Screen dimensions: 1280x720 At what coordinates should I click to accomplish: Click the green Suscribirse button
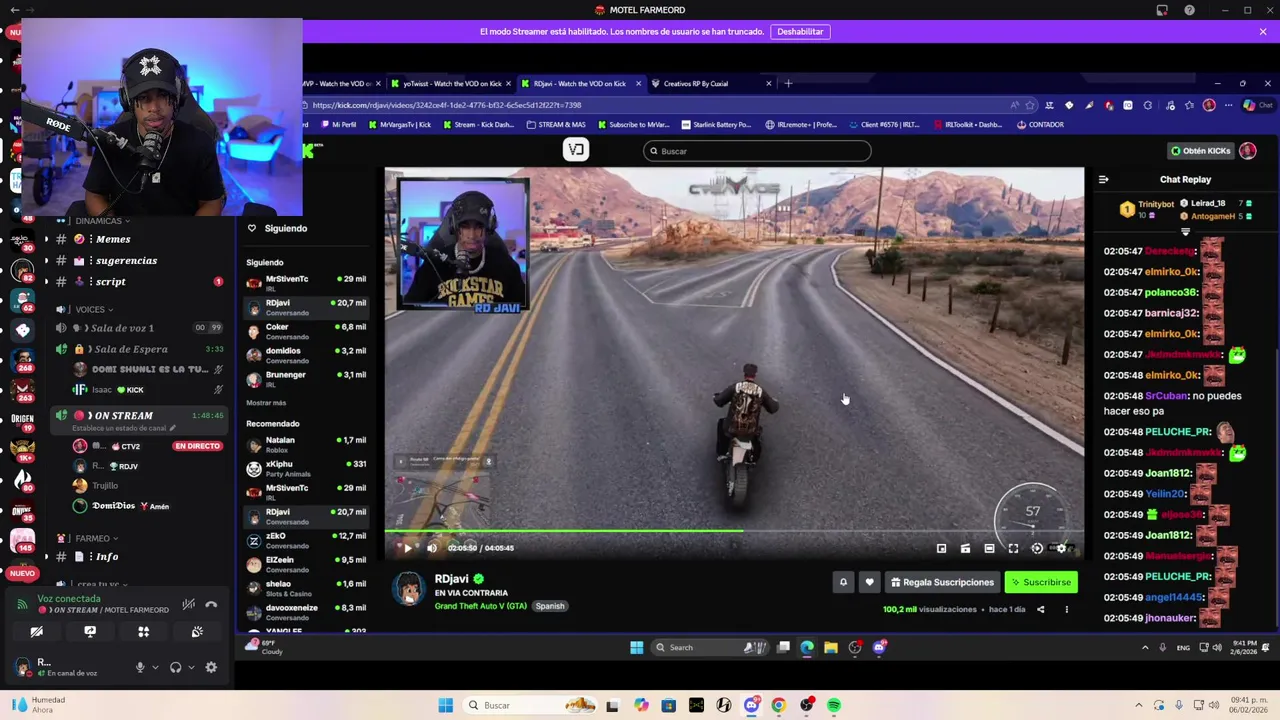[x=1041, y=582]
